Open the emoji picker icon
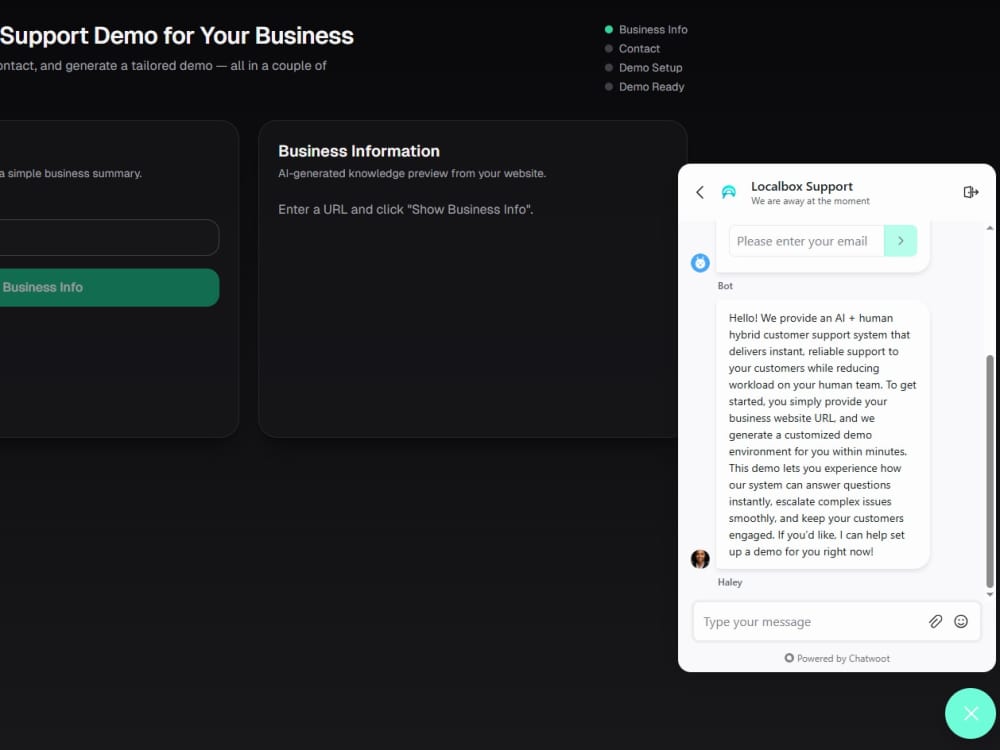This screenshot has height=750, width=1000. (960, 621)
